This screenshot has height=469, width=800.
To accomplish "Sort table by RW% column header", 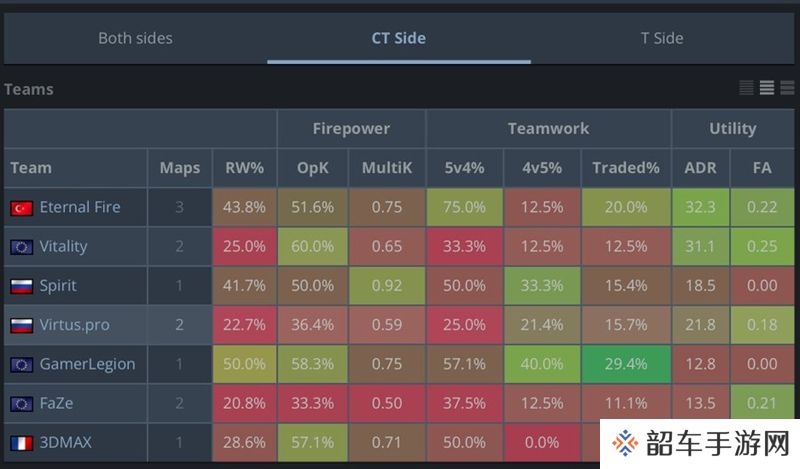I will click(244, 168).
